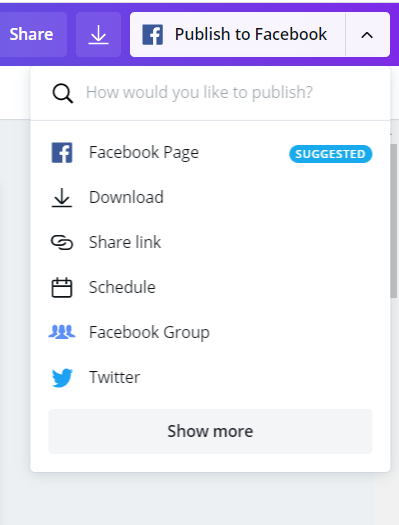Select Share link menu option

(x=210, y=242)
